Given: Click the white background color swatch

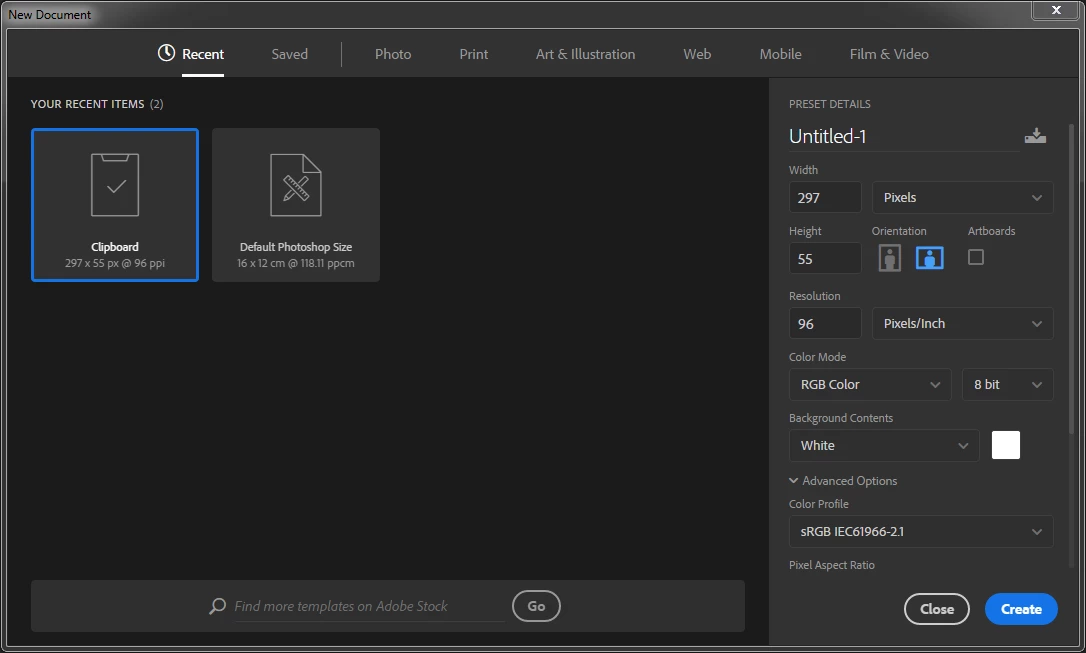Looking at the screenshot, I should (x=1006, y=445).
